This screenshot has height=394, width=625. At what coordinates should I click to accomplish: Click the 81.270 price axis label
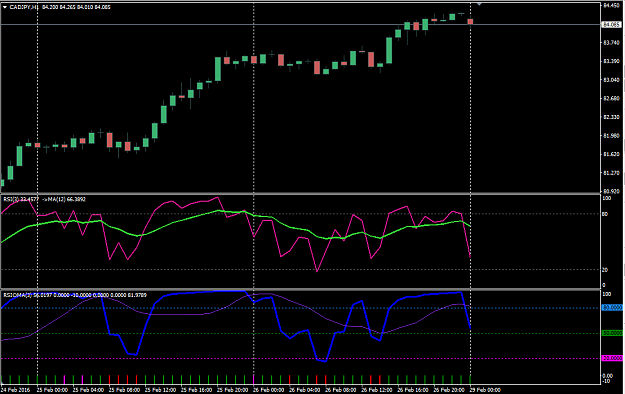click(611, 173)
